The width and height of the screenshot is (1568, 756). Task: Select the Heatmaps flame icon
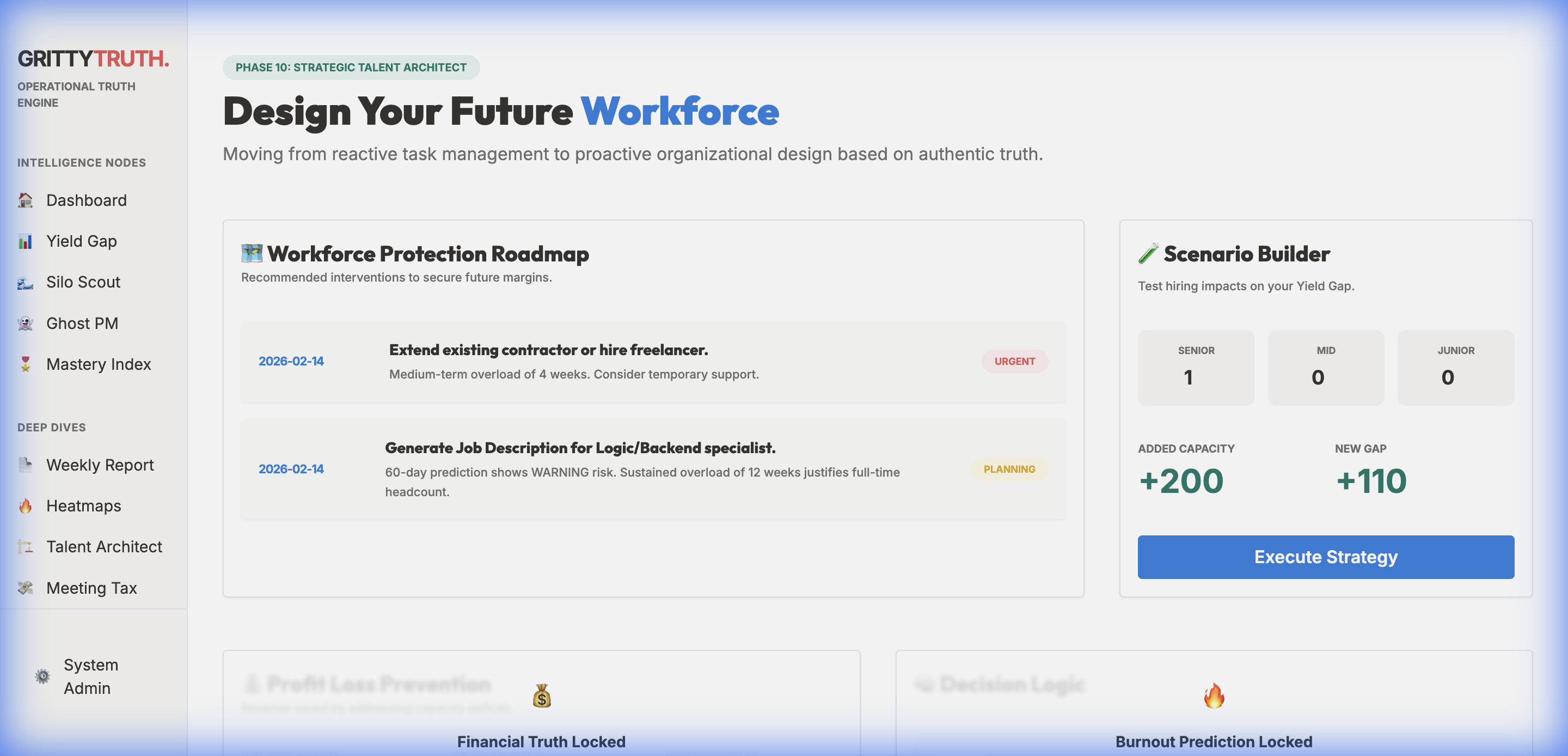pyautogui.click(x=25, y=505)
